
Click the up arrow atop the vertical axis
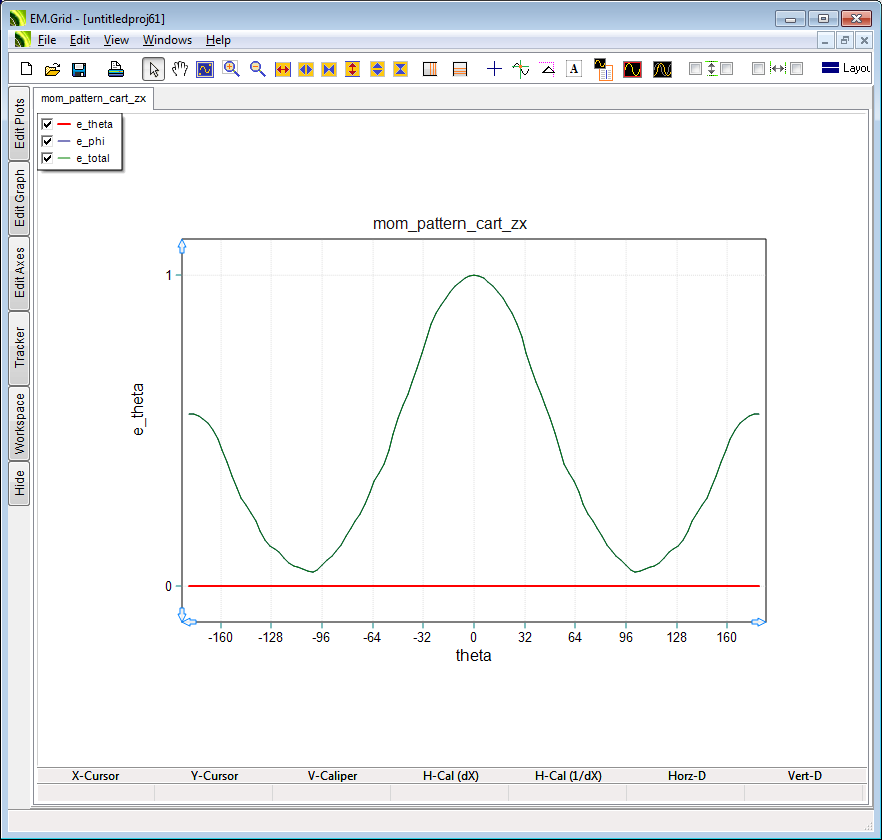click(x=181, y=245)
